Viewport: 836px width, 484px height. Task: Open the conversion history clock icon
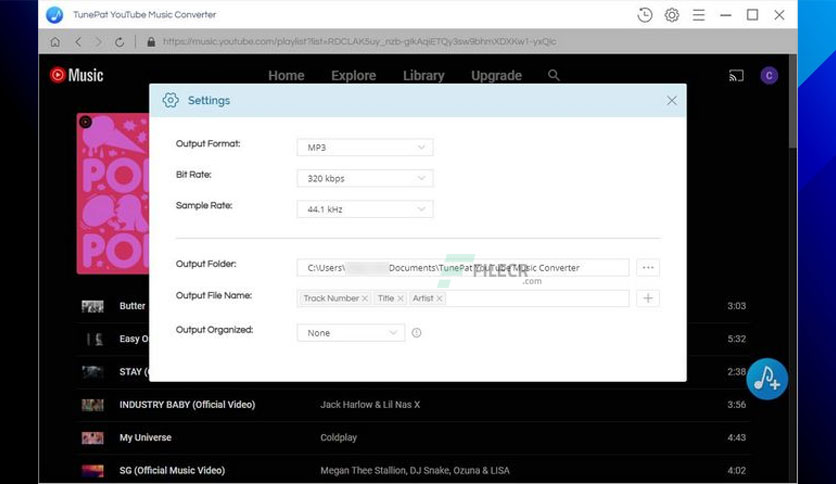(x=645, y=15)
